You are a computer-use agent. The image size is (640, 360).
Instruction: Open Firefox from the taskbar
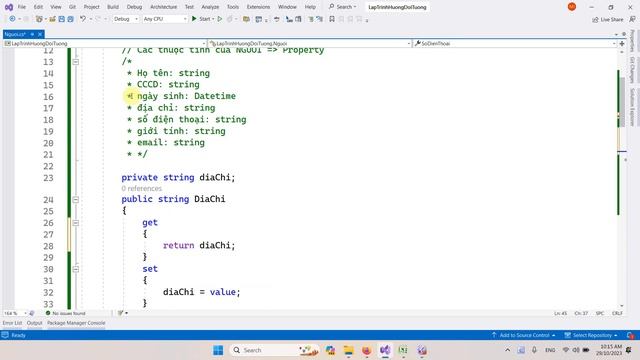tap(367, 350)
